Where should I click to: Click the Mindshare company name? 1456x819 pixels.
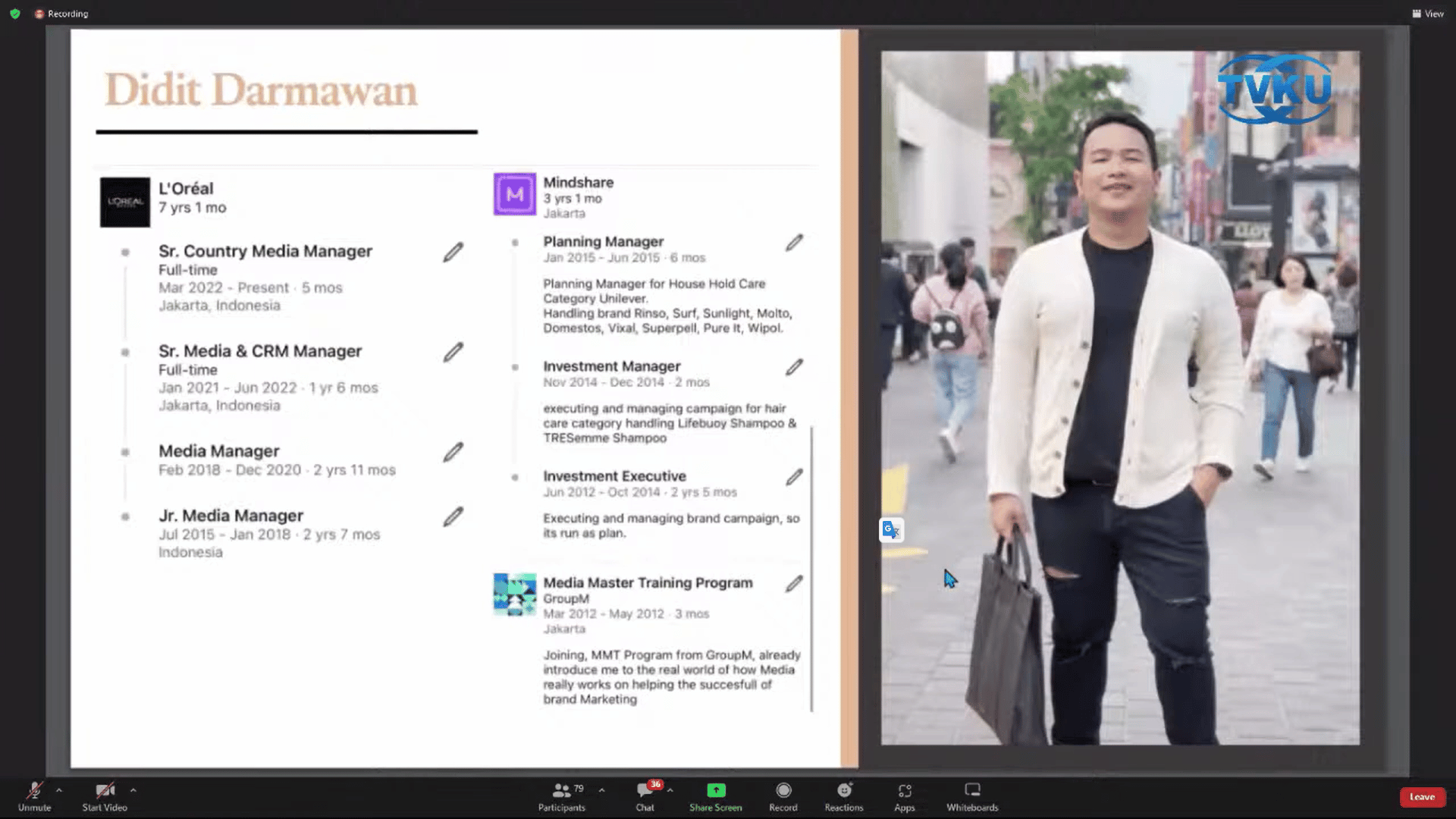(579, 183)
